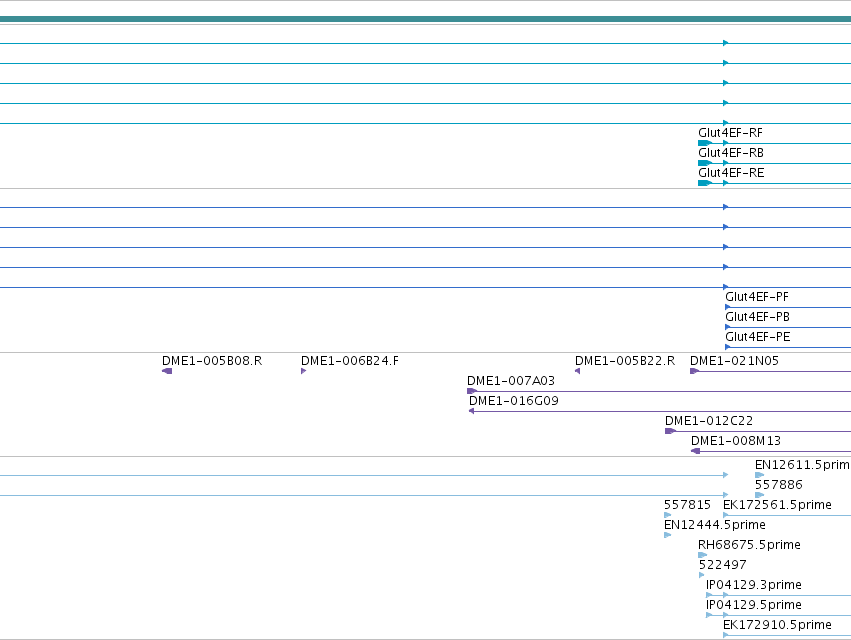Click the 557886 EST label
The height and width of the screenshot is (640, 851).
[778, 485]
